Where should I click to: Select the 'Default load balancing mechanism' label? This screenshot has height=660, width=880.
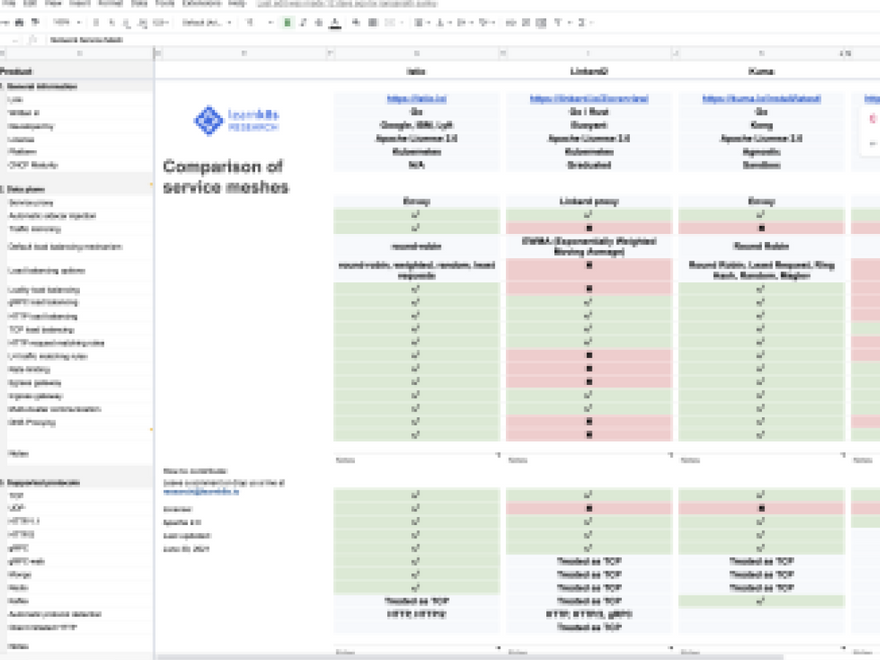[x=65, y=246]
